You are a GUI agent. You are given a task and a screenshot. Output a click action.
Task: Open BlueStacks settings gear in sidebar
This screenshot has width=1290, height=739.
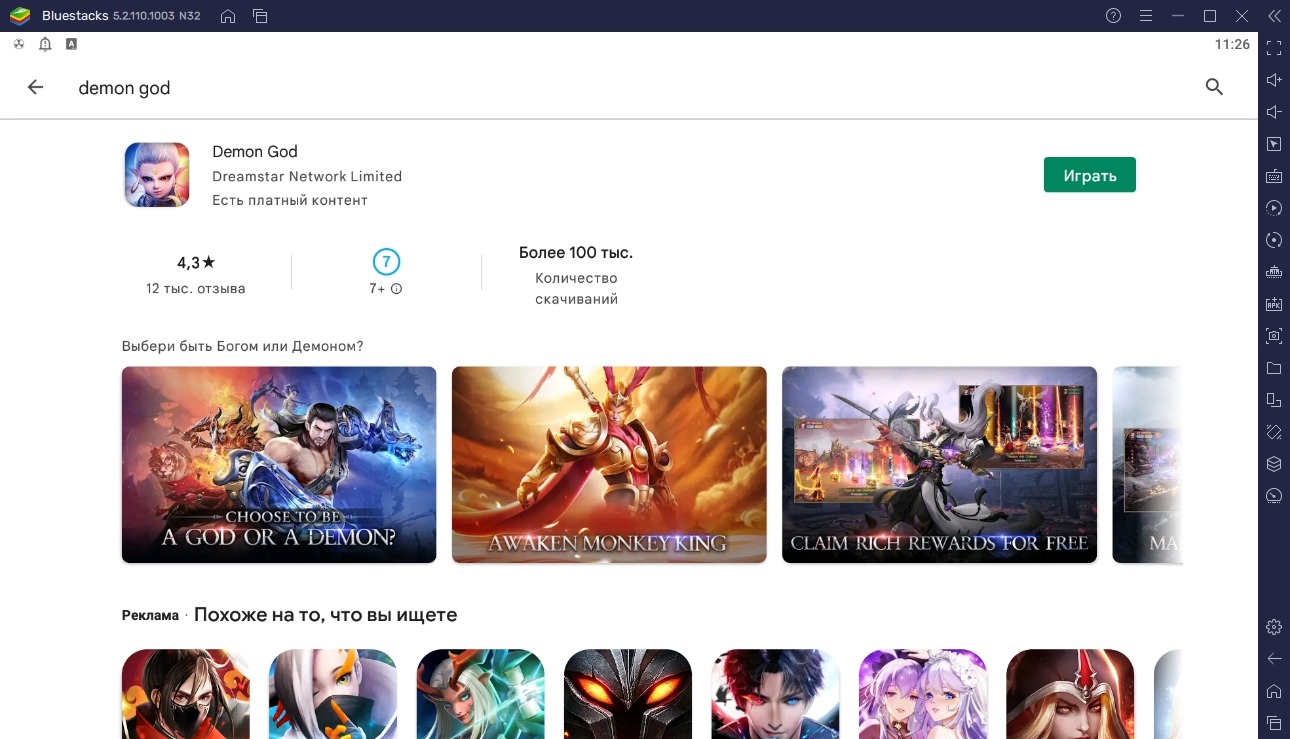coord(1273,627)
